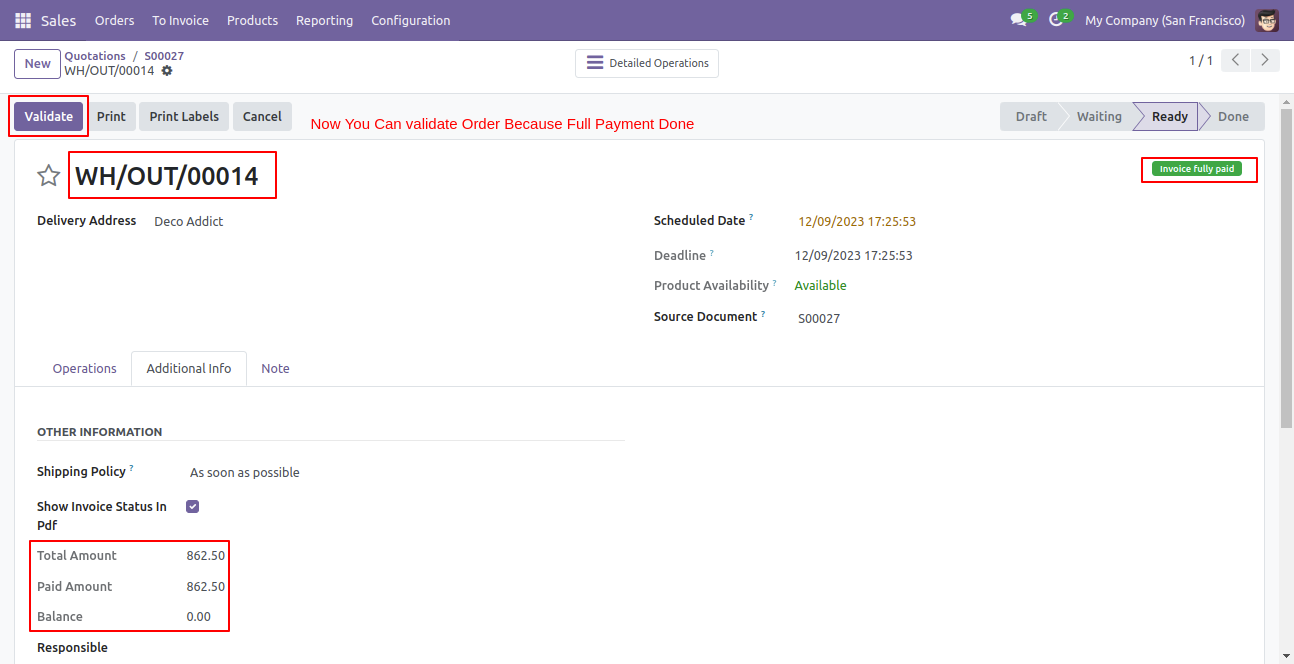Viewport: 1294px width, 664px height.
Task: Click the Paid Amount value 862.50
Action: click(206, 586)
